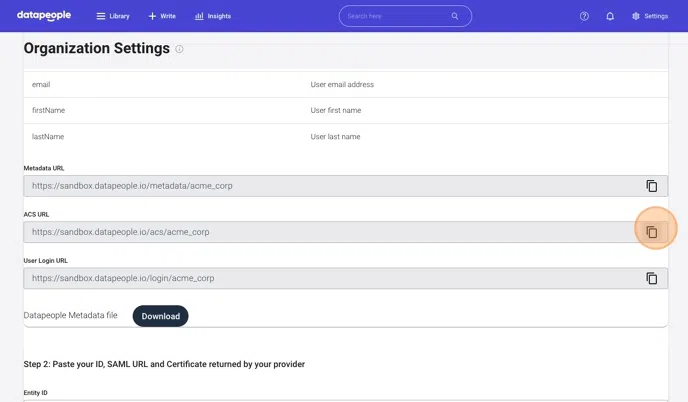
Task: Open the help question mark icon
Action: click(584, 16)
